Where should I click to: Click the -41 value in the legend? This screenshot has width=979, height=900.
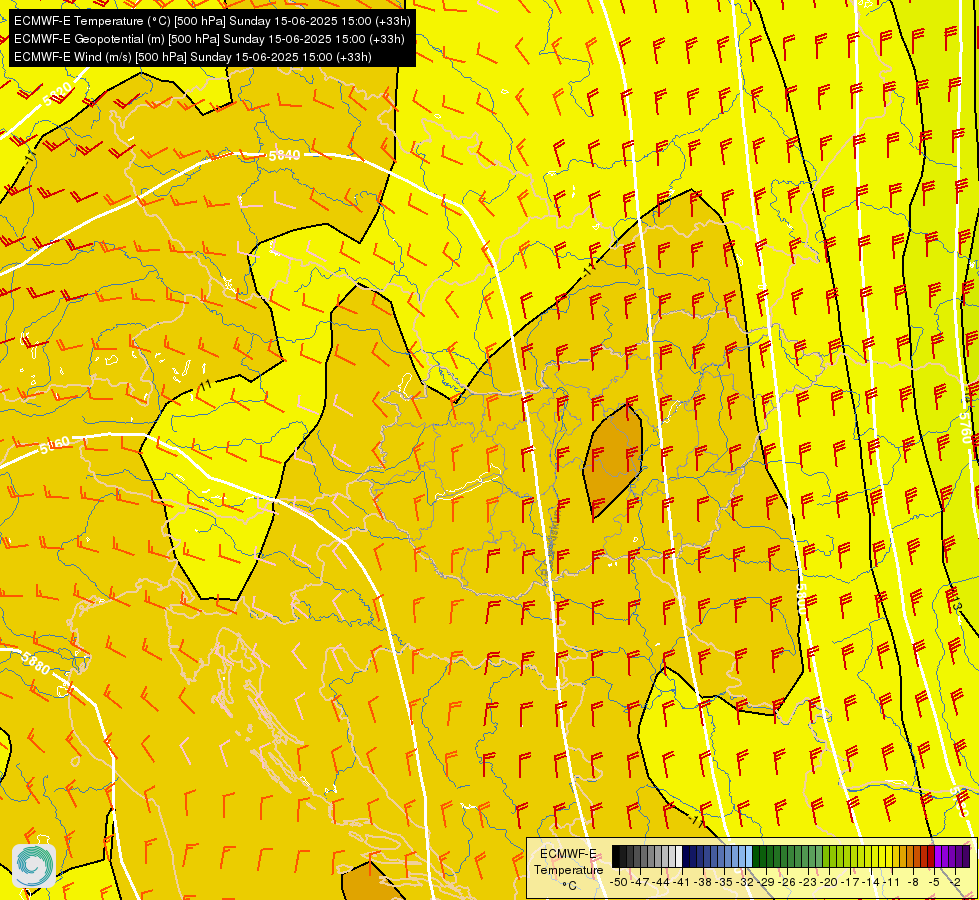point(681,882)
